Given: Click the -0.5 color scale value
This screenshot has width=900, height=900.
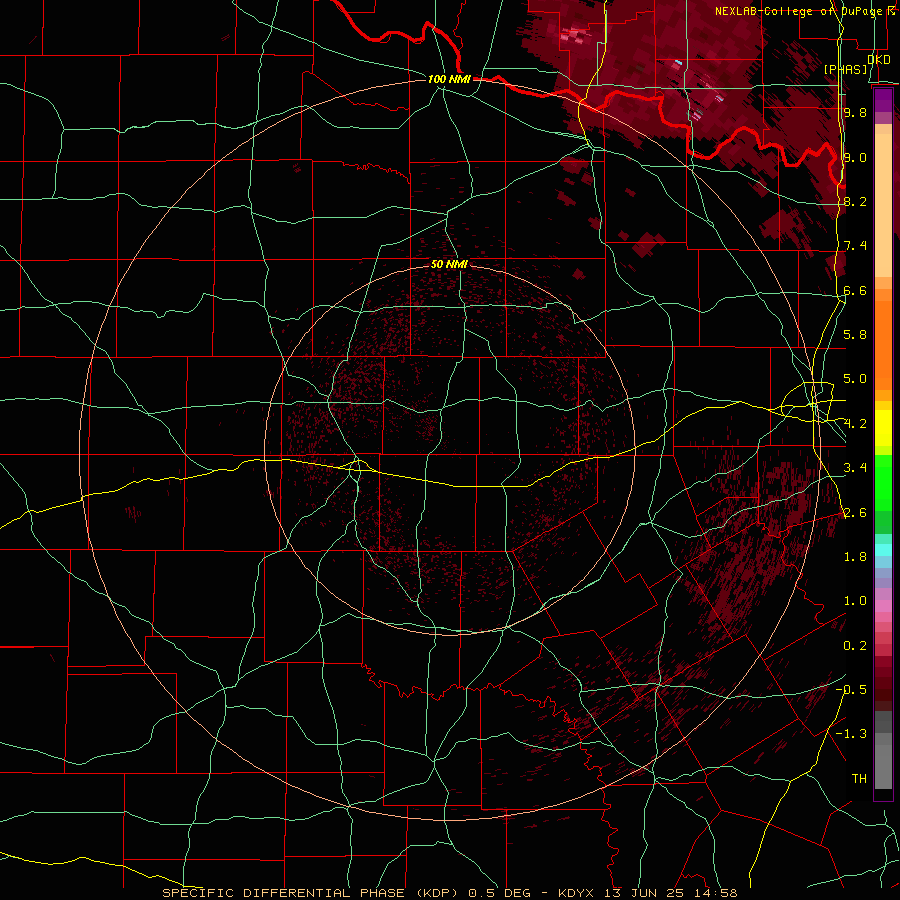Looking at the screenshot, I should pyautogui.click(x=851, y=689).
